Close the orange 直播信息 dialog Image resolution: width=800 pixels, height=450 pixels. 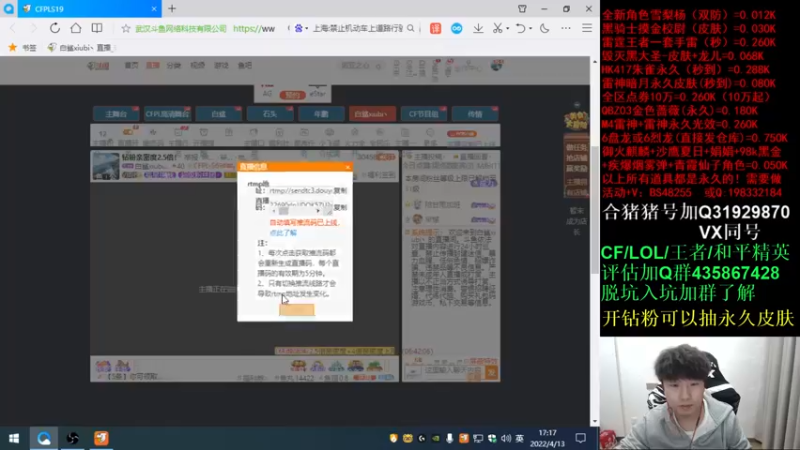click(x=347, y=167)
